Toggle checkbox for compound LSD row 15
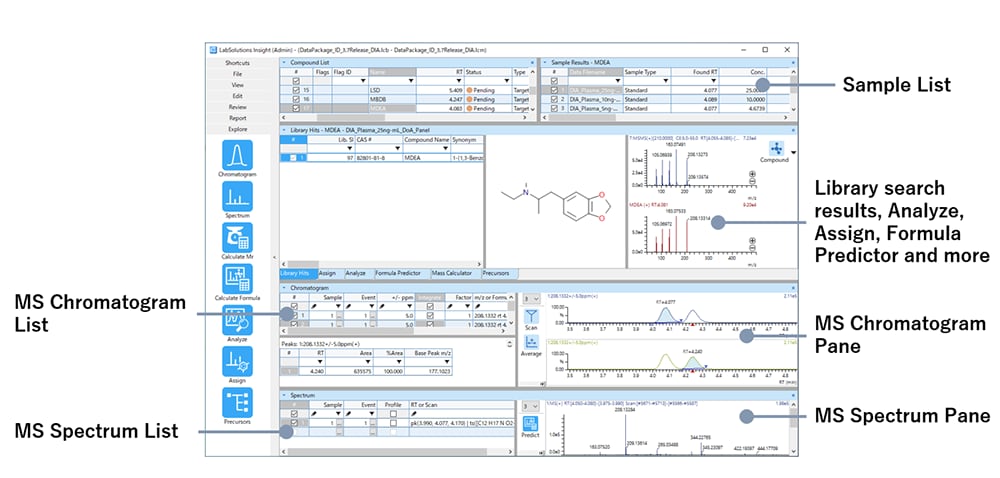Viewport: 1000px width, 478px height. pos(295,92)
